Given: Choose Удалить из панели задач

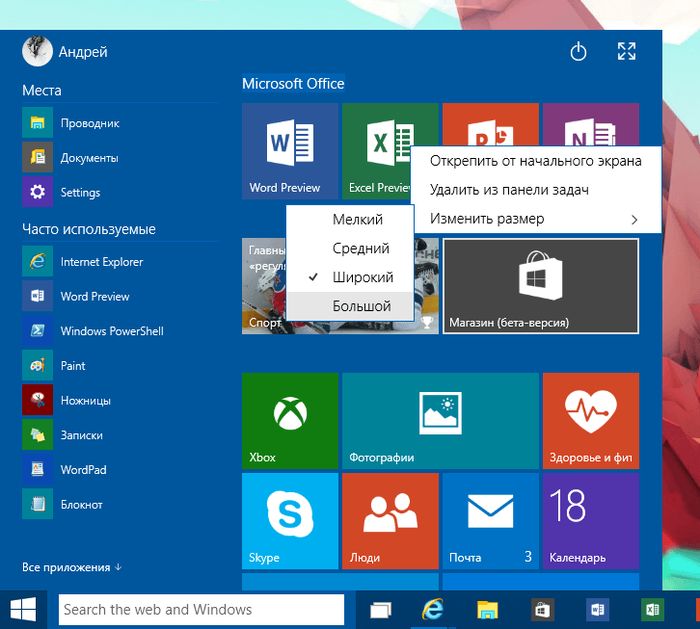Looking at the screenshot, I should tap(536, 190).
